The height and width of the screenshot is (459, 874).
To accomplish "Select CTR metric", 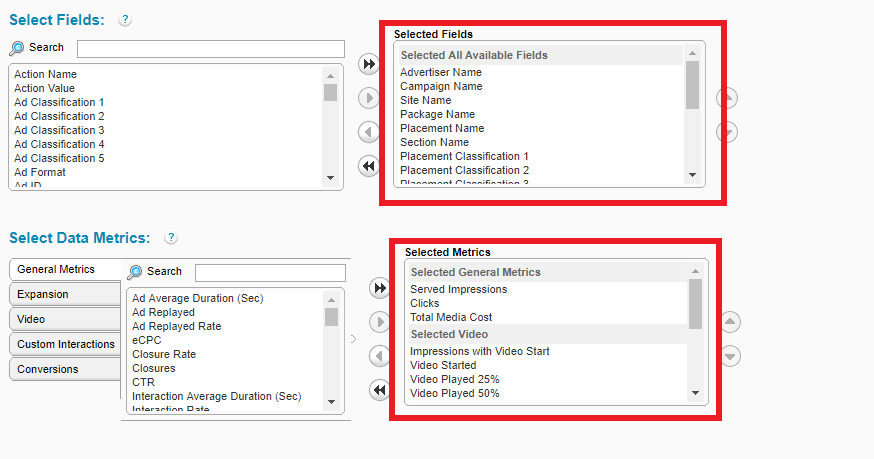I will (143, 382).
